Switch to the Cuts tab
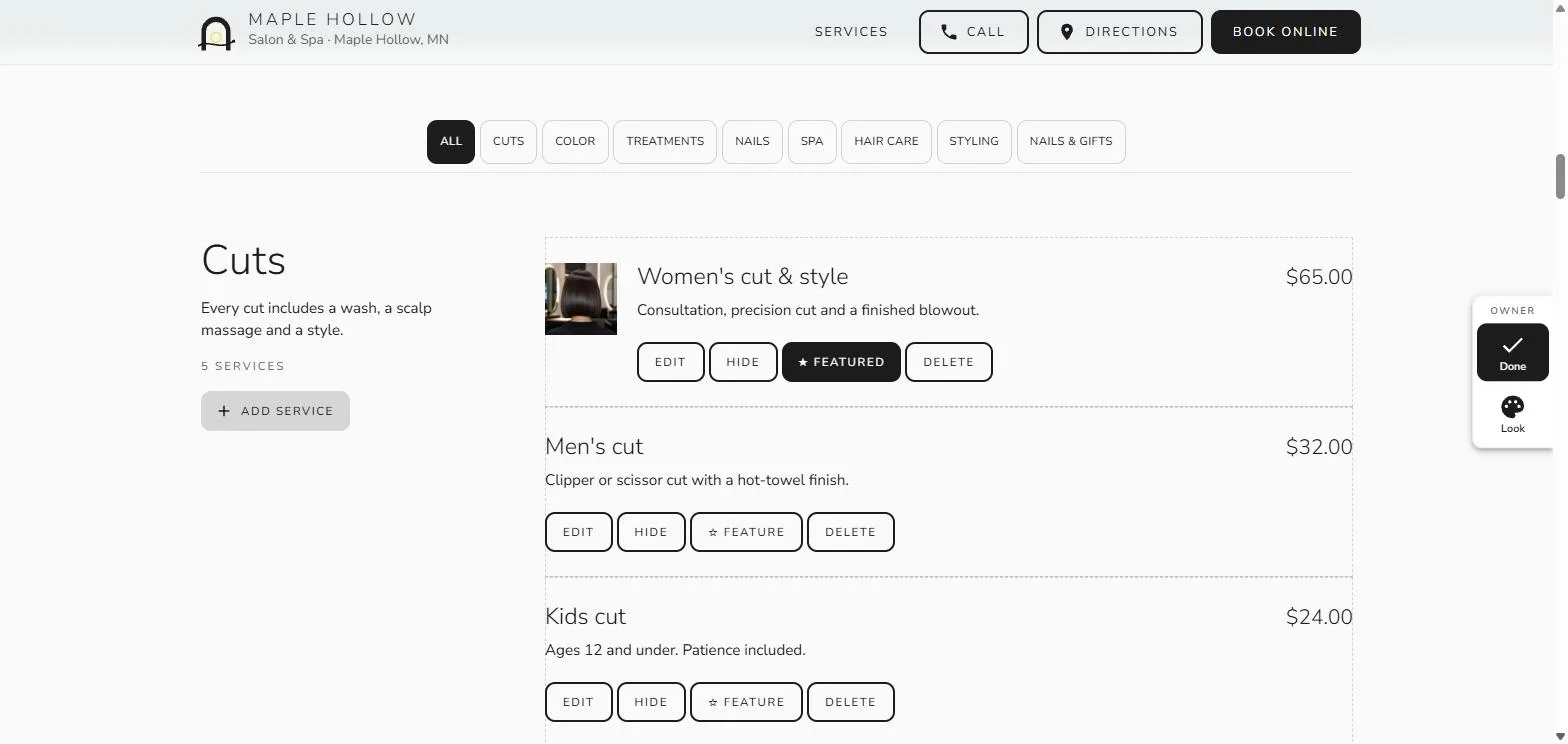This screenshot has height=744, width=1568. click(508, 141)
